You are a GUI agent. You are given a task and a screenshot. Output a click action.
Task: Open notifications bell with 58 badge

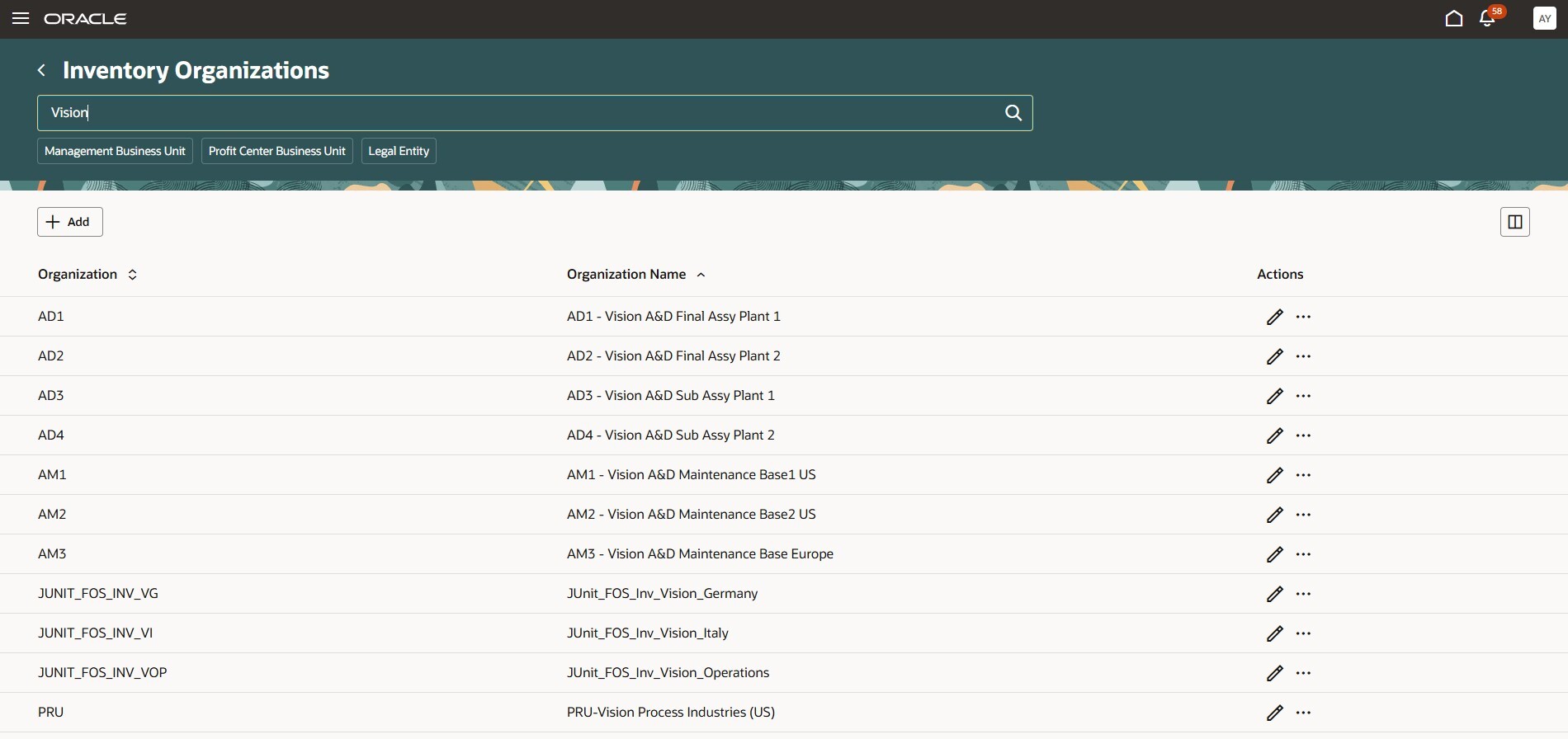[1488, 18]
